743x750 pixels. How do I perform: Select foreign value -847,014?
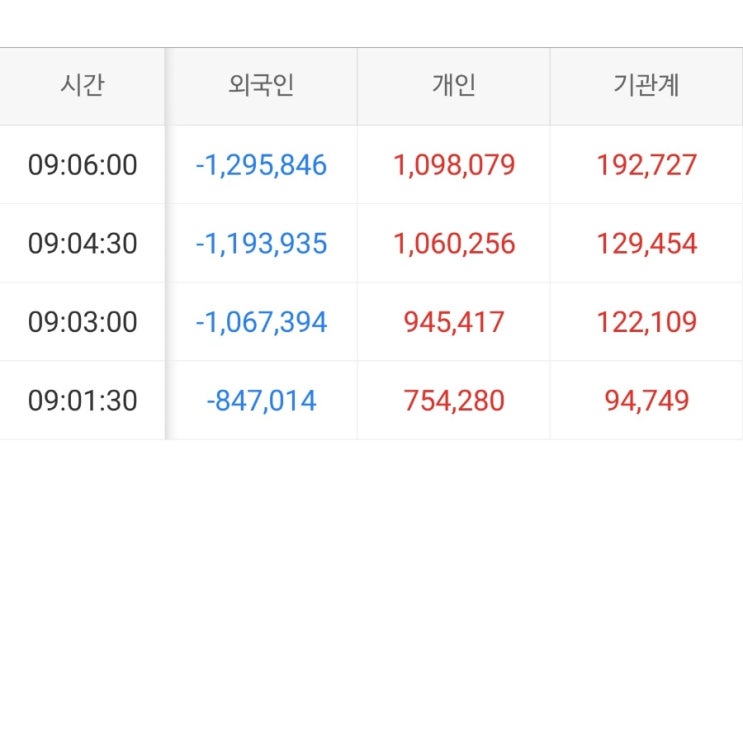pyautogui.click(x=261, y=400)
